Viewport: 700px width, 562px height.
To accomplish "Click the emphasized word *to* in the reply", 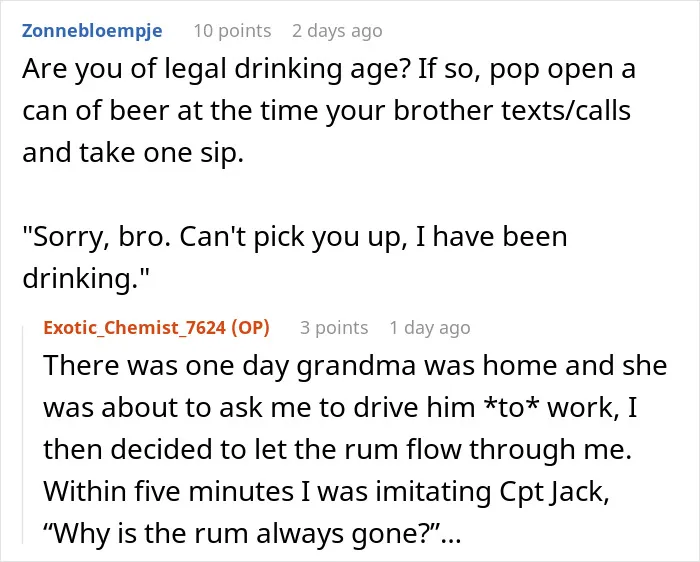I will 511,408.
